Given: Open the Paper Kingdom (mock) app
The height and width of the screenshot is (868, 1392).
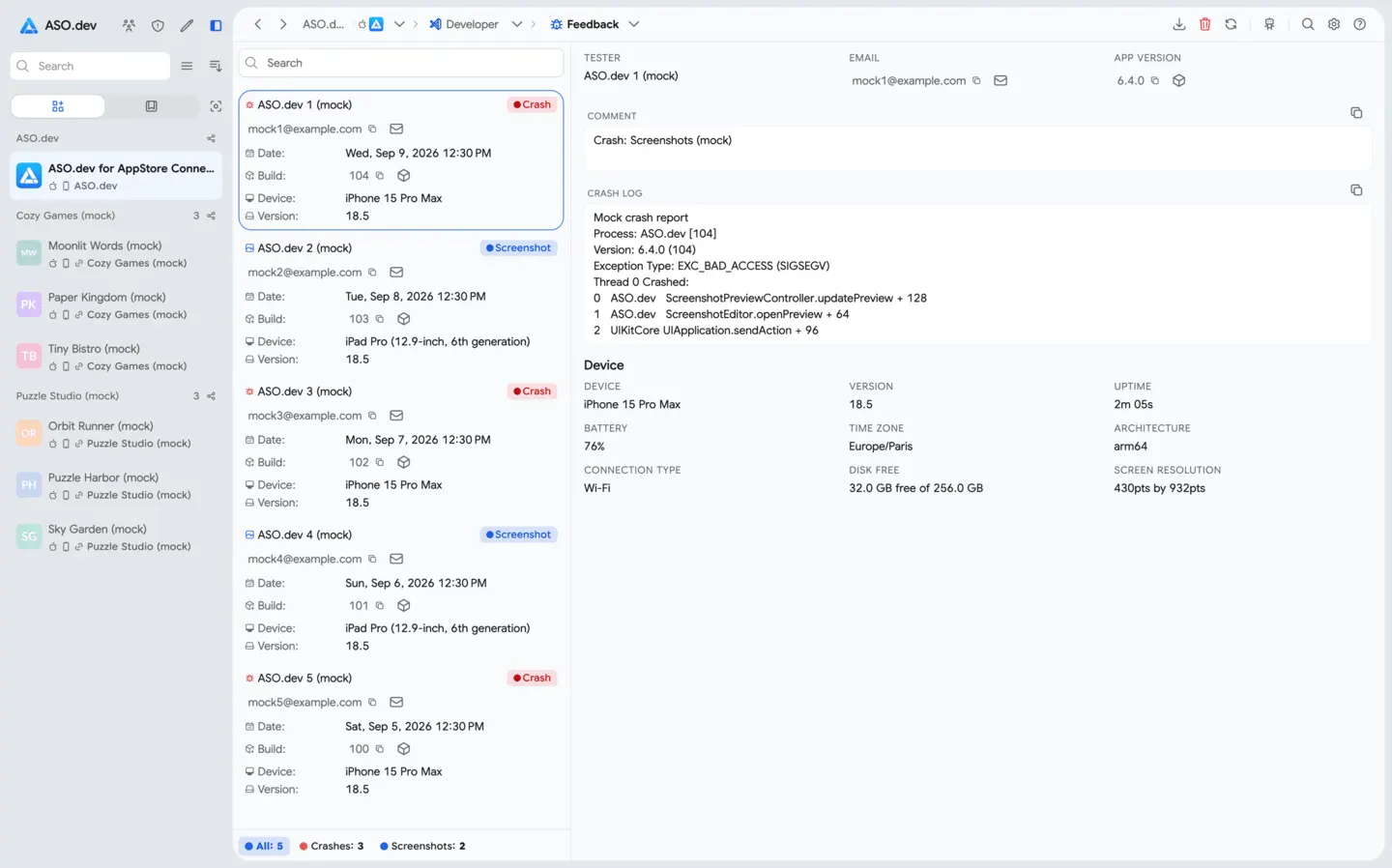Looking at the screenshot, I should pyautogui.click(x=116, y=305).
